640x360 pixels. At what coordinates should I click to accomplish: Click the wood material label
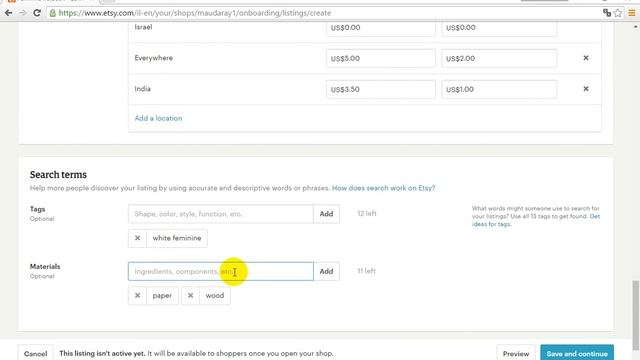[215, 296]
